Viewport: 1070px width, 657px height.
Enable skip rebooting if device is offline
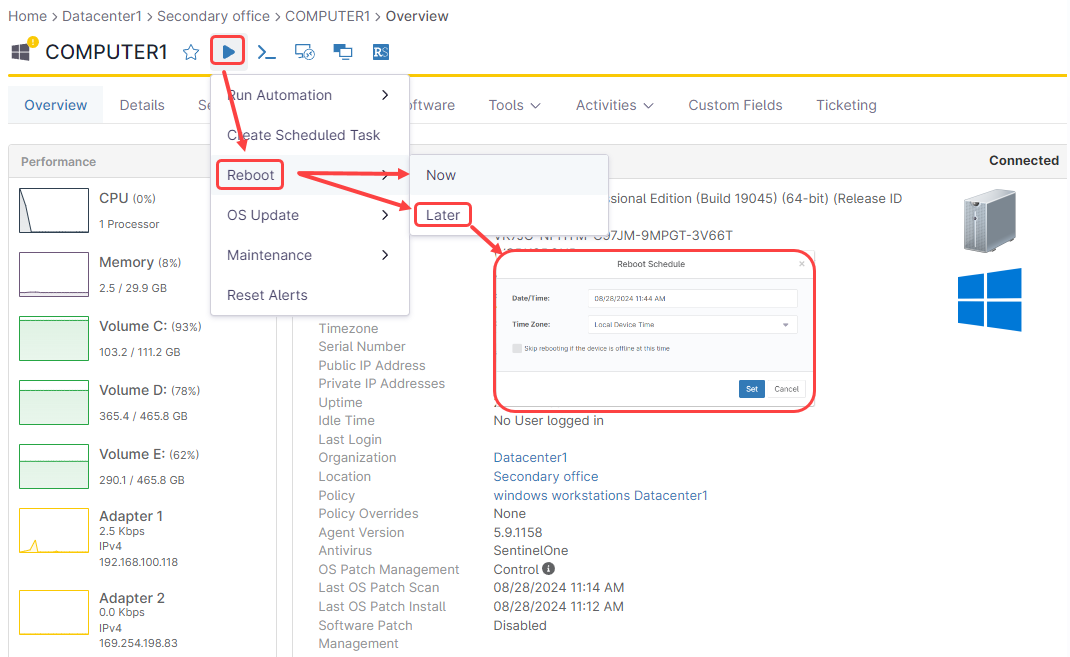click(517, 348)
